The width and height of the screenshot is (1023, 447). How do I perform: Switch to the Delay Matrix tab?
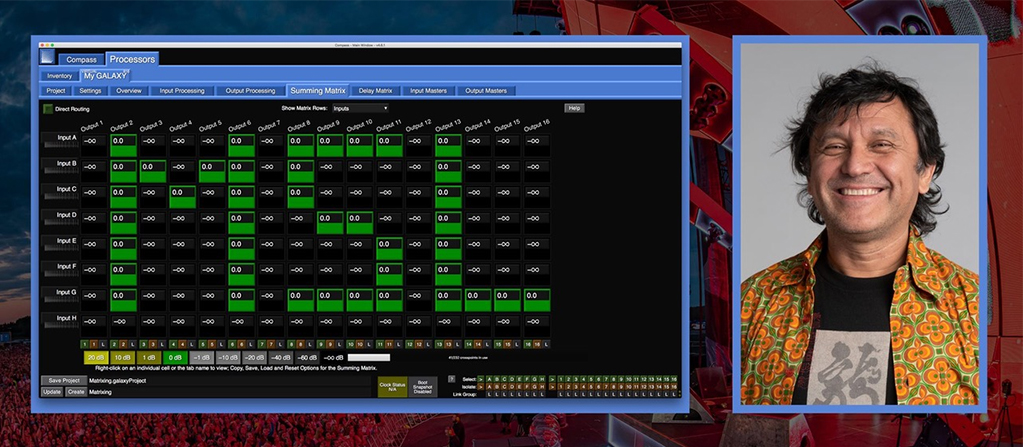click(x=376, y=90)
